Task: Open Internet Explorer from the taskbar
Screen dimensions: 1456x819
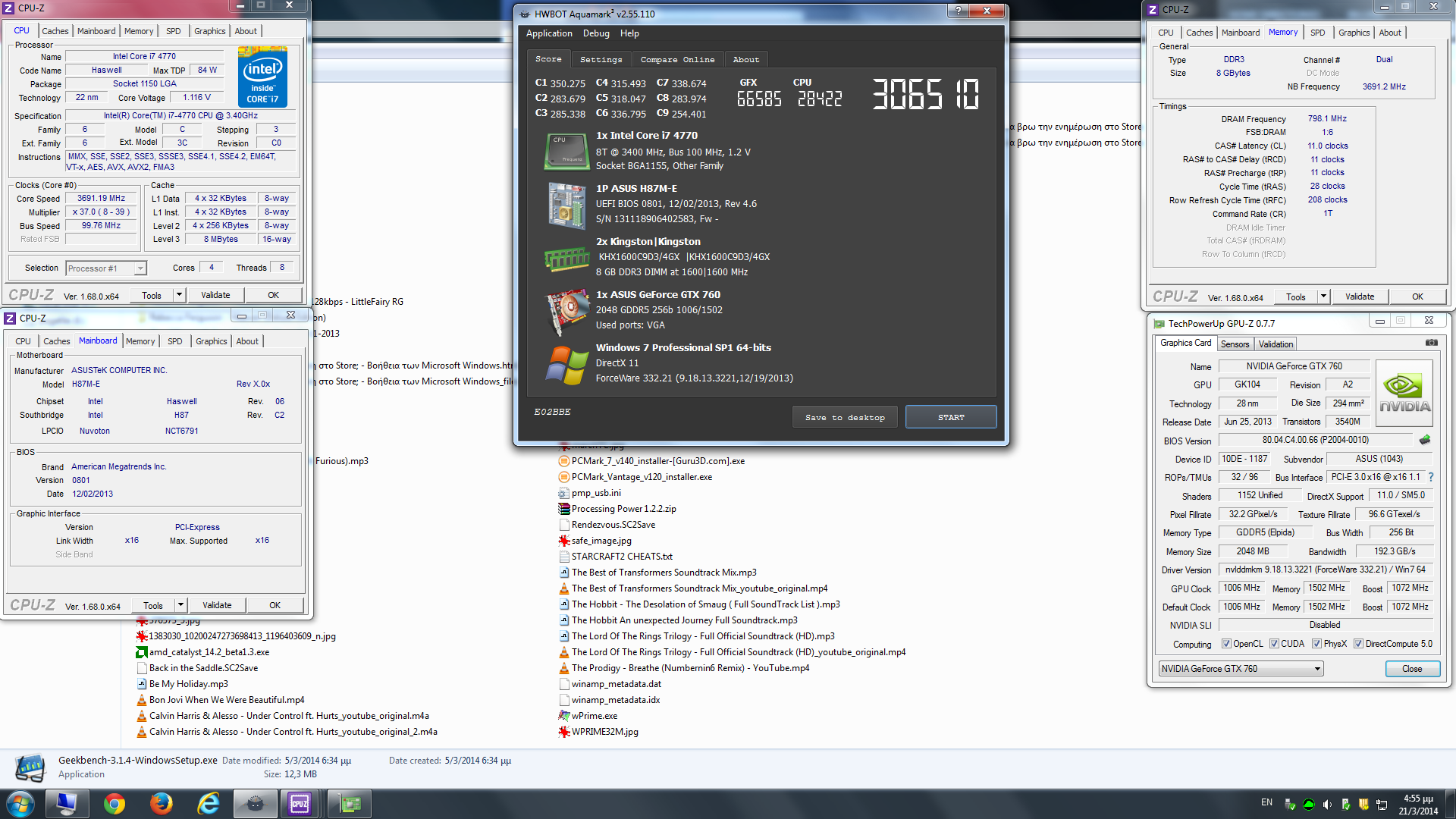Action: (208, 804)
